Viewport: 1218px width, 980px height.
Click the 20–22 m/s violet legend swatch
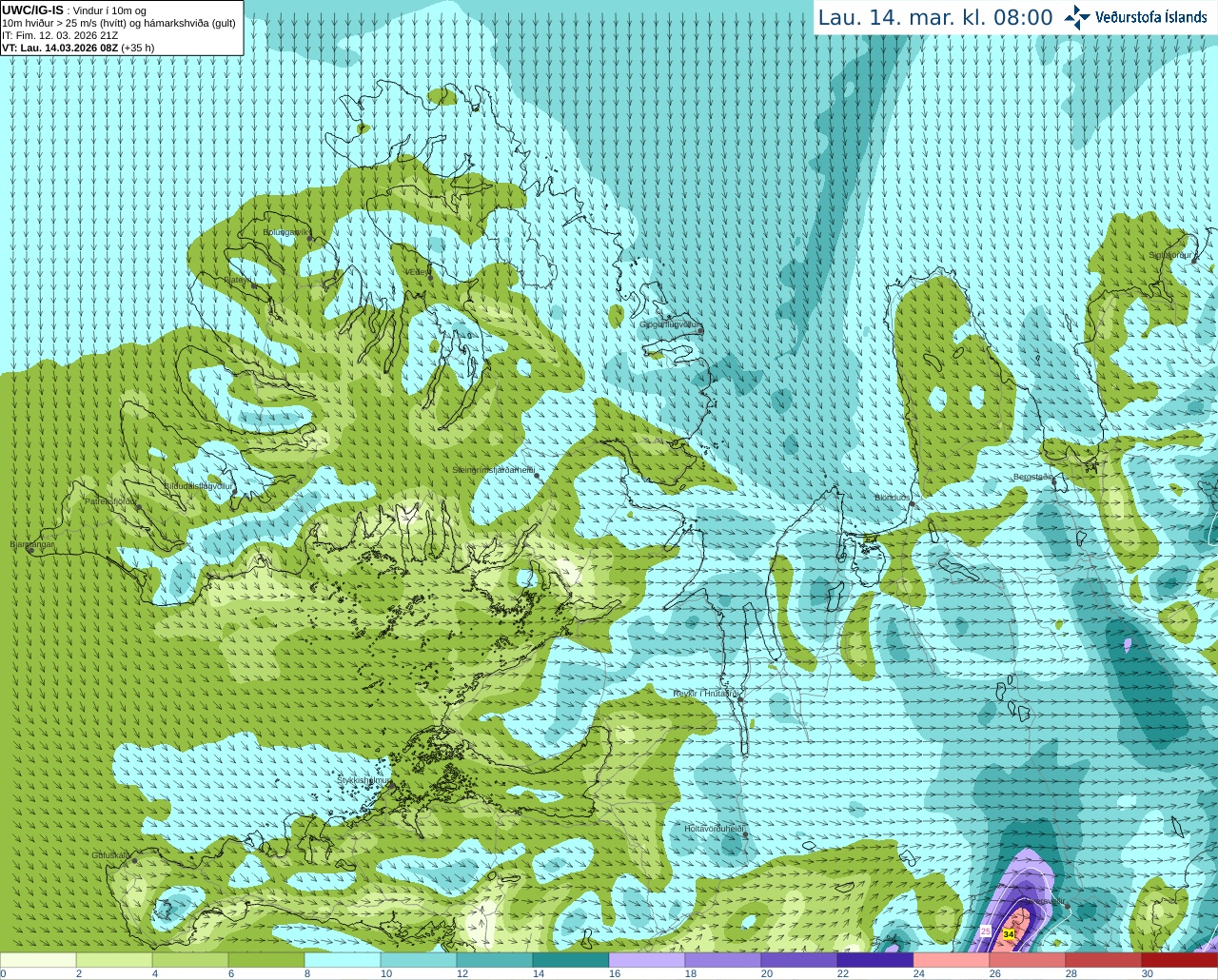tap(799, 960)
